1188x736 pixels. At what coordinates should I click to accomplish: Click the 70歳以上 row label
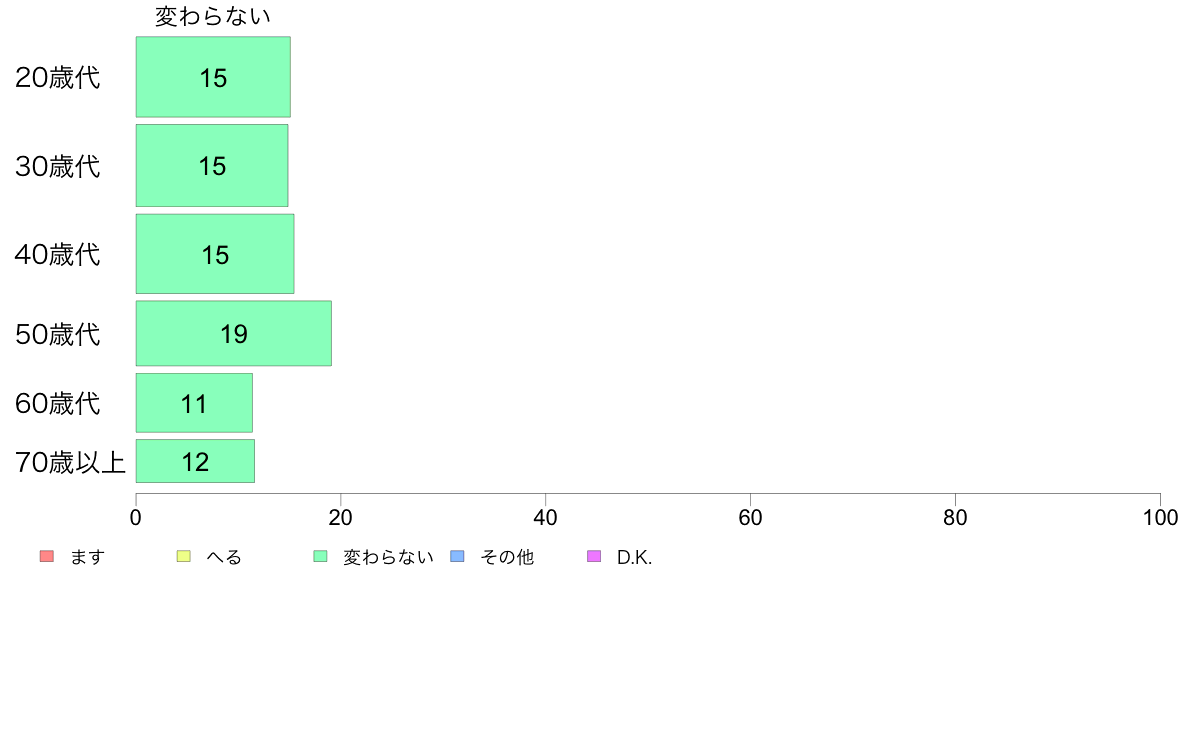click(x=70, y=462)
